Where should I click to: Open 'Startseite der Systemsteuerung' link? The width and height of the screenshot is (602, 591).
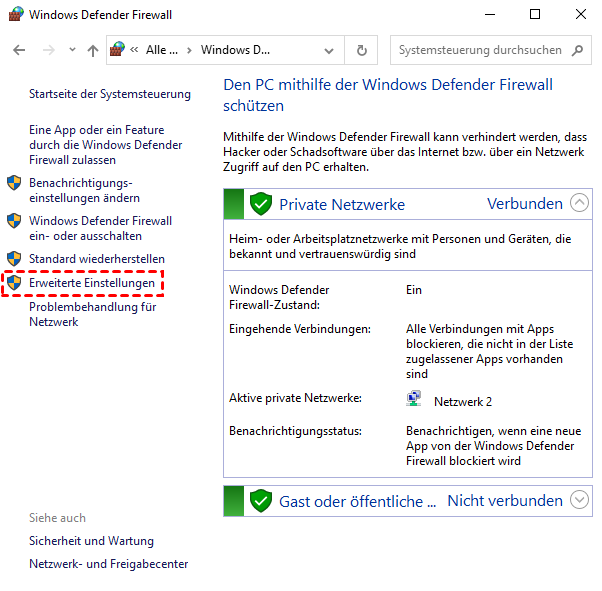click(110, 94)
